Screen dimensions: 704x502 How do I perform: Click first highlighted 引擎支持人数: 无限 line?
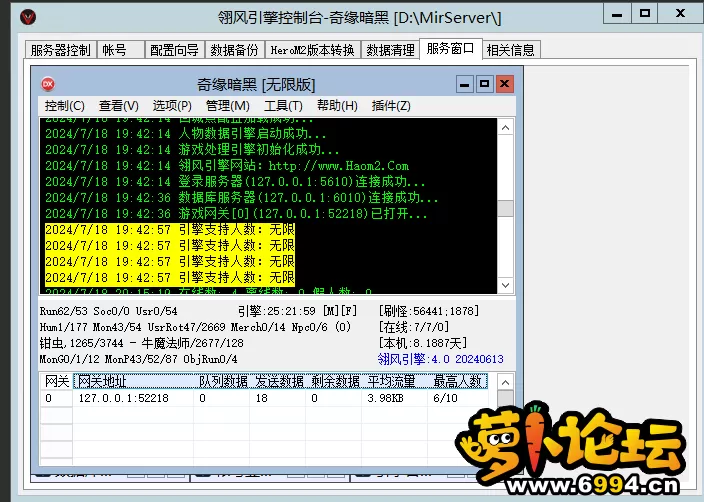[170, 230]
